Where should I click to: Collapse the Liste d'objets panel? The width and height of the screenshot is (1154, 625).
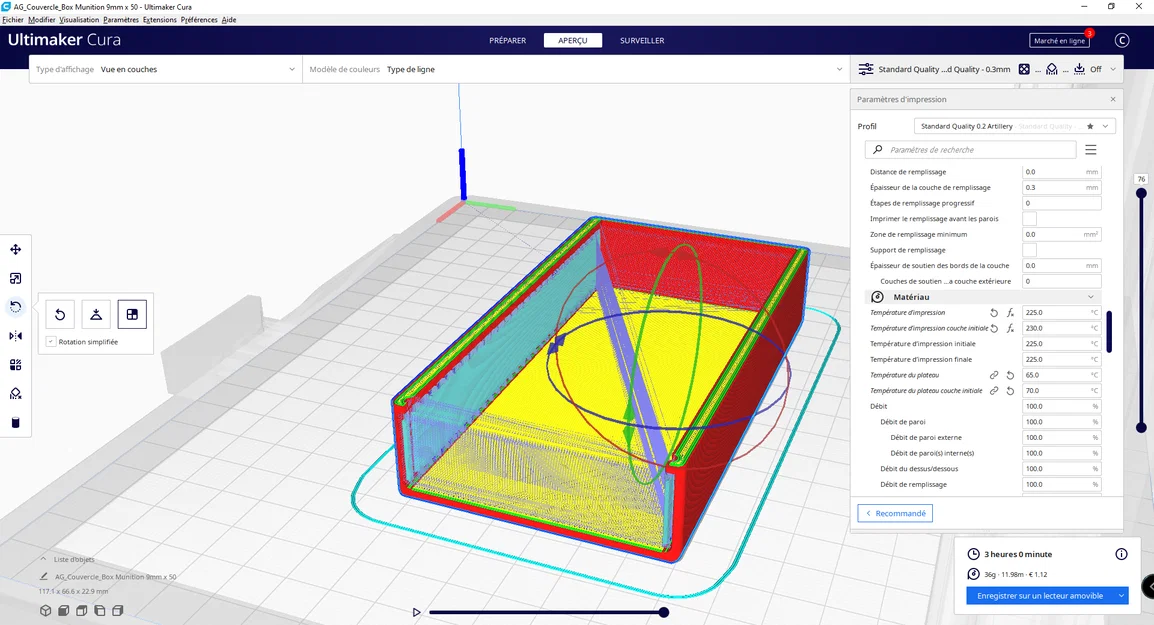click(x=43, y=559)
